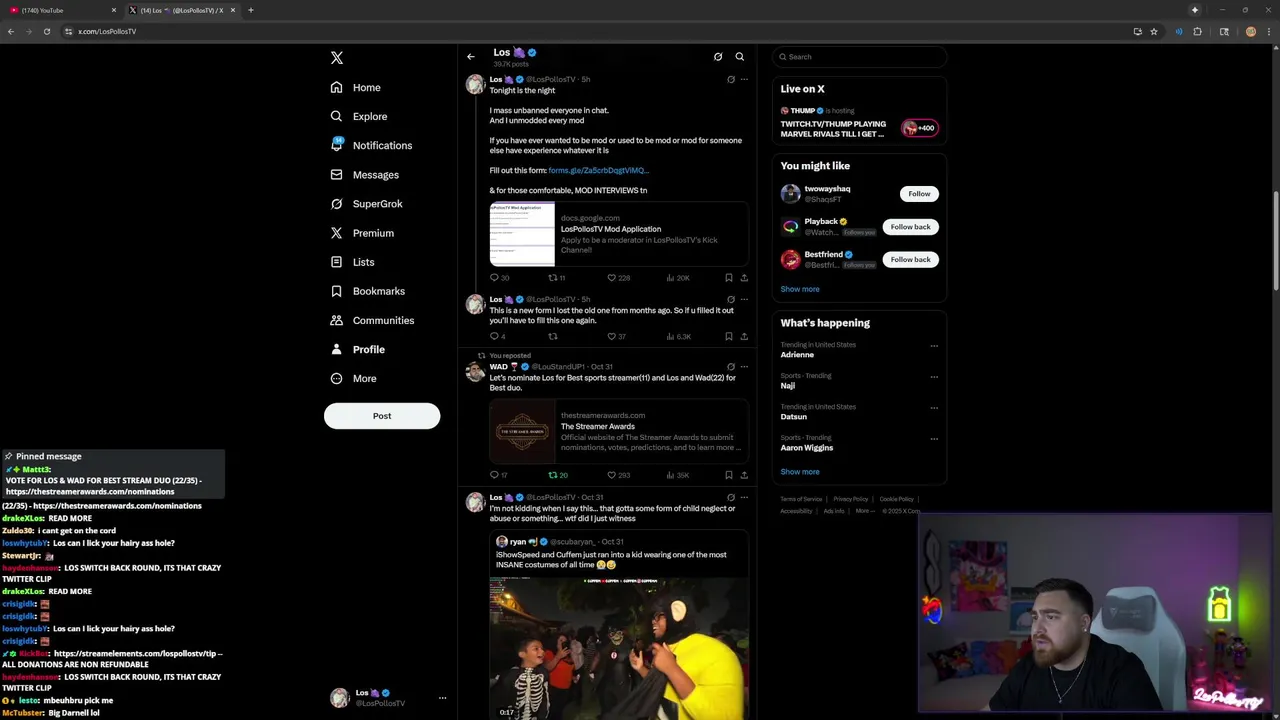The image size is (1280, 720).
Task: Open the +400 live listeners badge
Action: point(920,128)
